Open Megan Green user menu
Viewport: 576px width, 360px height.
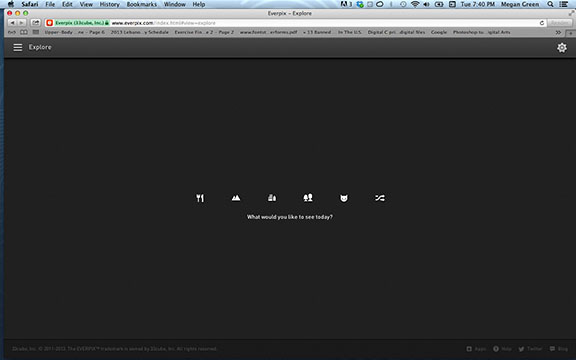(520, 4)
